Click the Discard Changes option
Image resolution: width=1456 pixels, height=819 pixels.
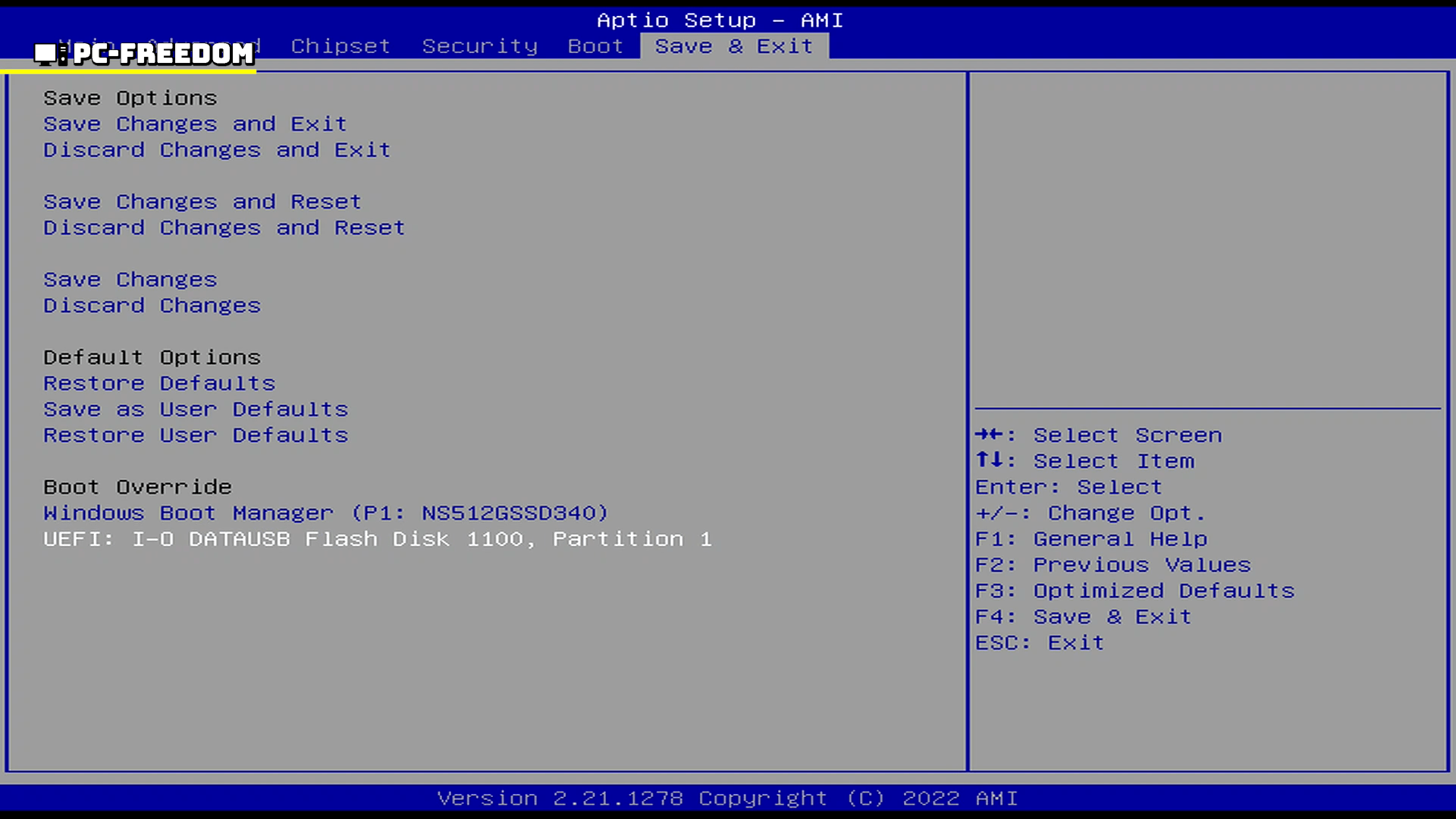(x=152, y=306)
